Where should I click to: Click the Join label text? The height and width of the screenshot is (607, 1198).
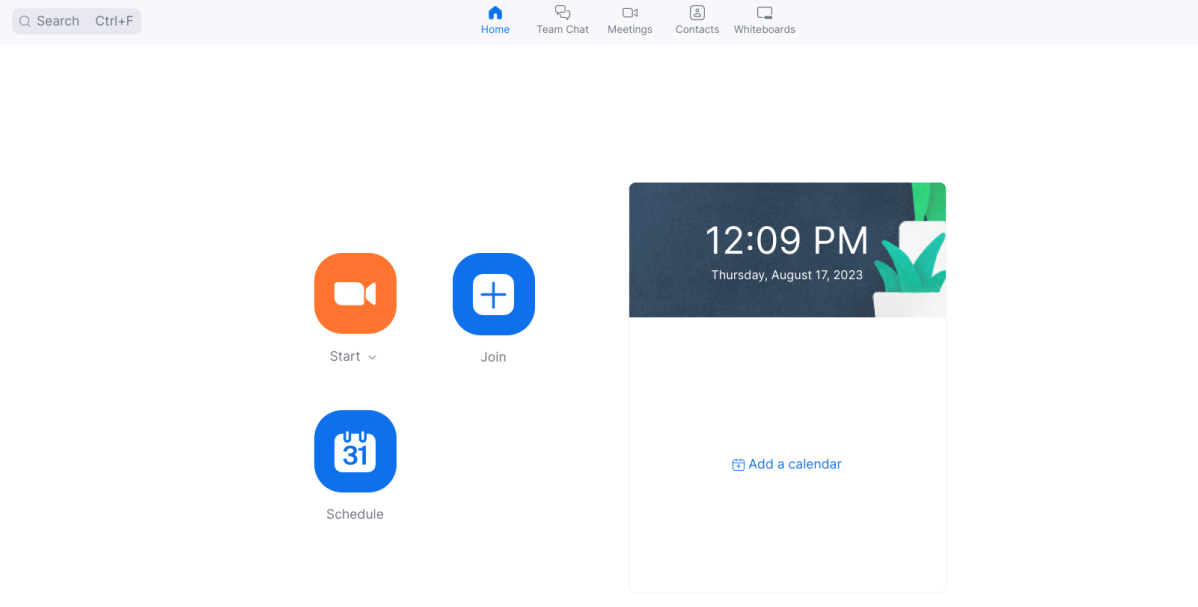tap(494, 357)
